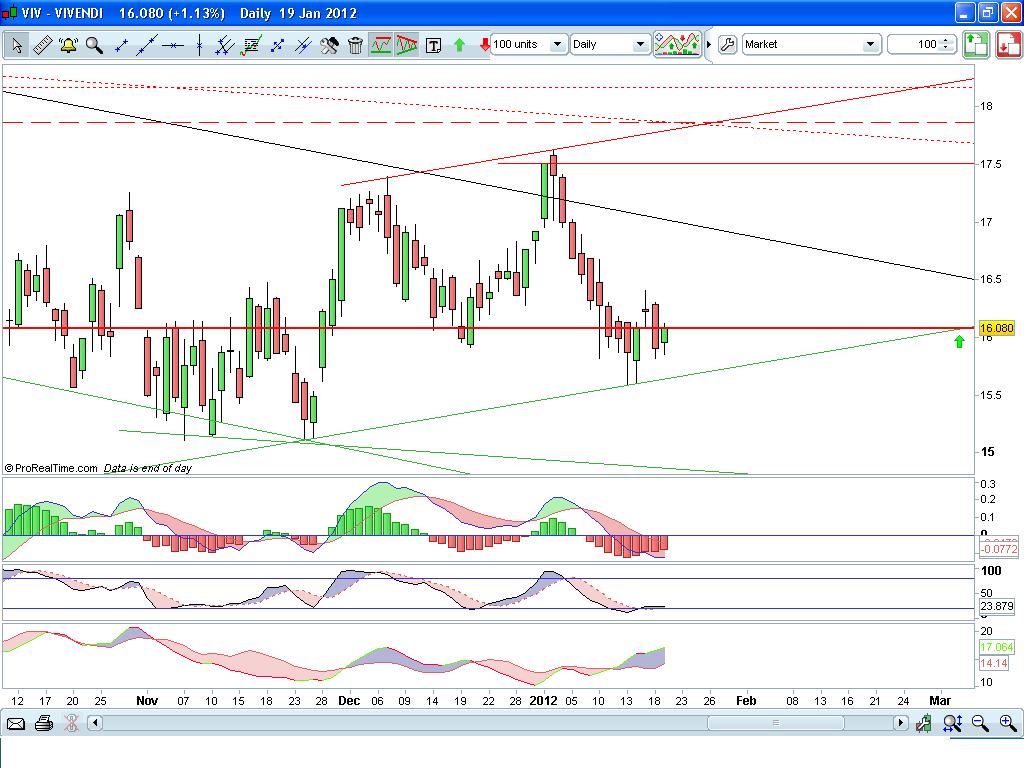This screenshot has height=768, width=1024.
Task: Choose the long trend line drawing tool
Action: coord(147,45)
